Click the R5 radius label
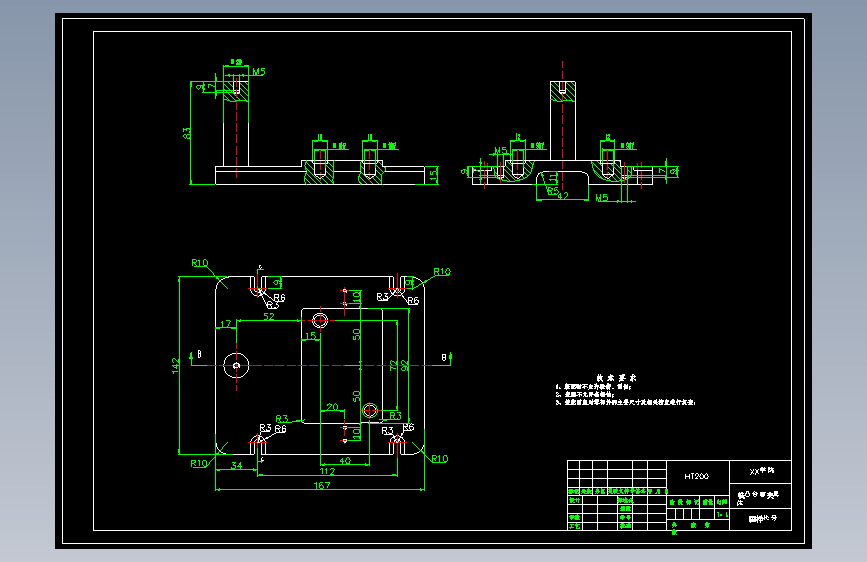 pos(552,190)
